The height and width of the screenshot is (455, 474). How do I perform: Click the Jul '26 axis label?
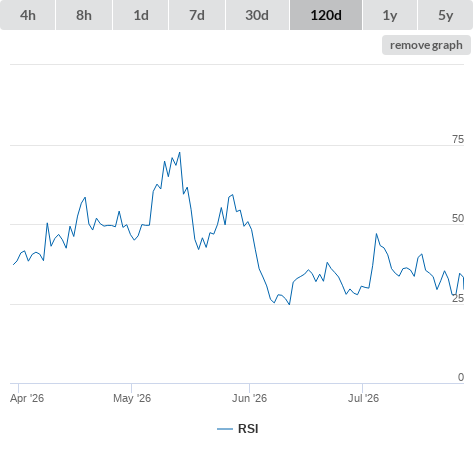pyautogui.click(x=363, y=398)
